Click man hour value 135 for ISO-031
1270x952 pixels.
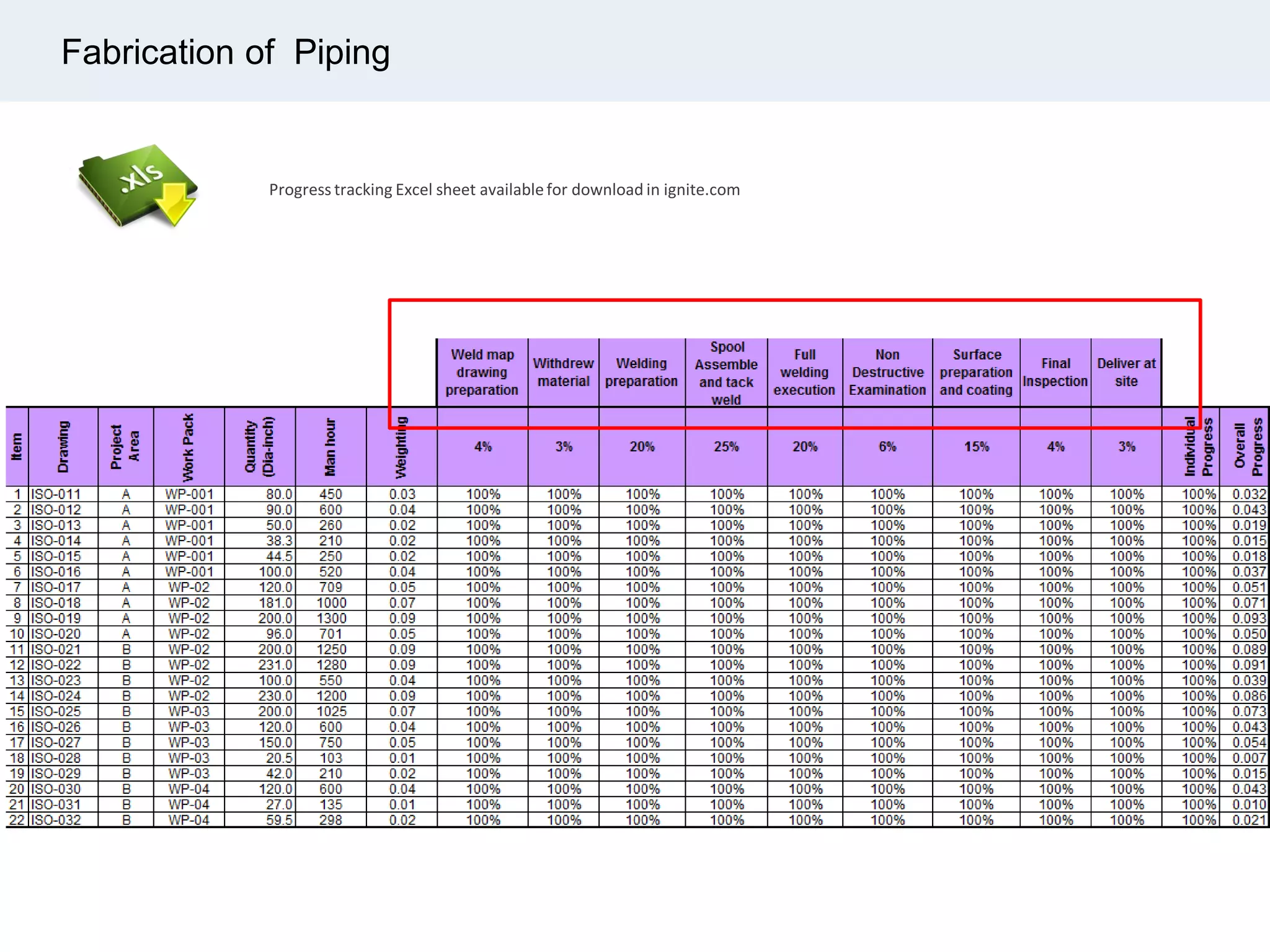tap(331, 804)
